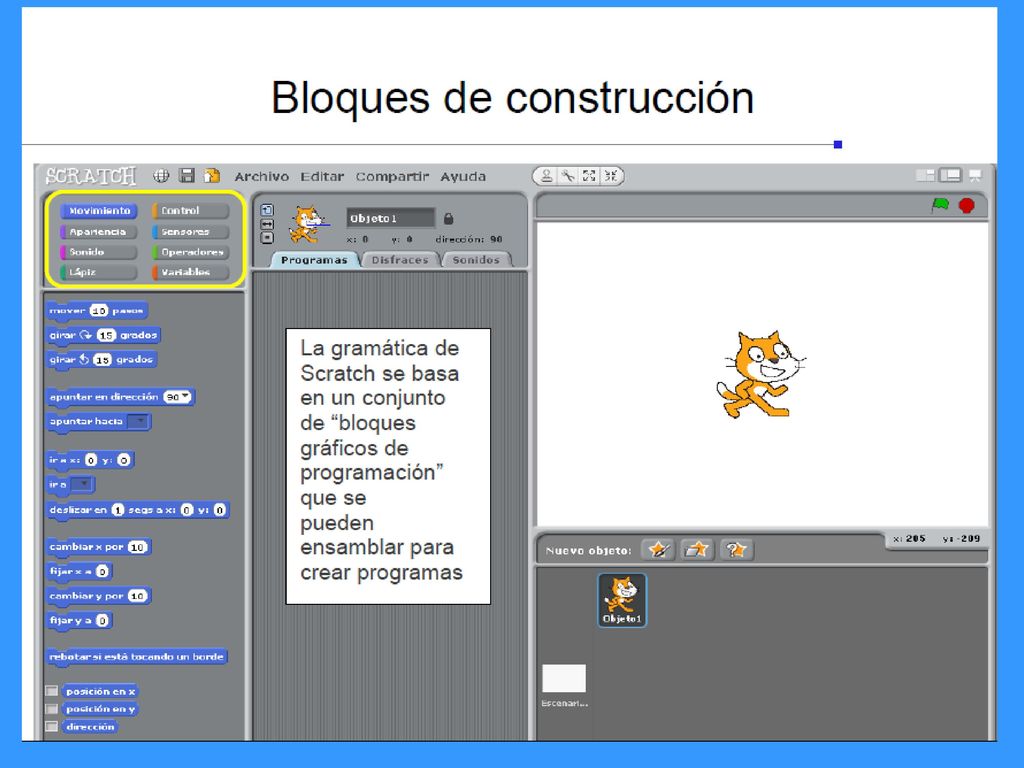
Task: Select the no-rotation style button
Action: pyautogui.click(x=267, y=238)
